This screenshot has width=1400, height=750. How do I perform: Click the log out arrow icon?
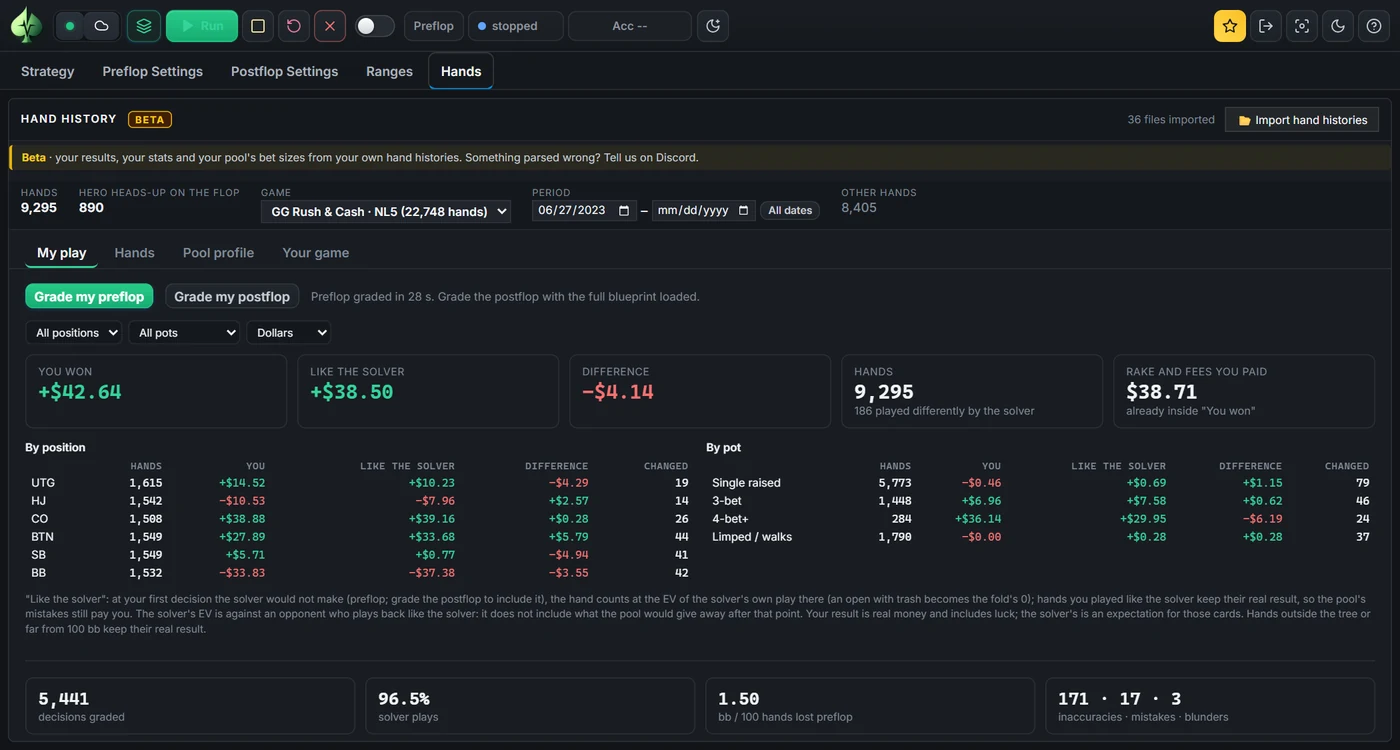[x=1266, y=26]
